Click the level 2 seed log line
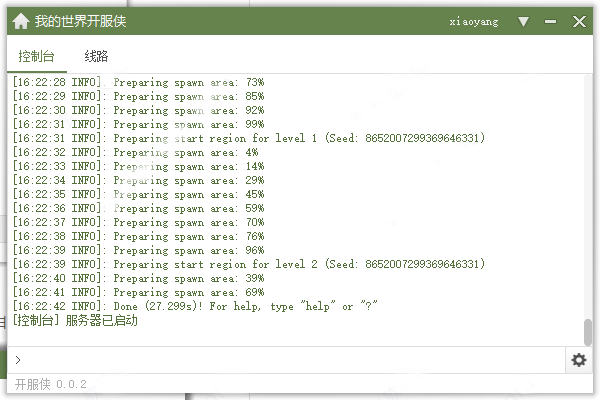The width and height of the screenshot is (600, 400). coord(249,264)
